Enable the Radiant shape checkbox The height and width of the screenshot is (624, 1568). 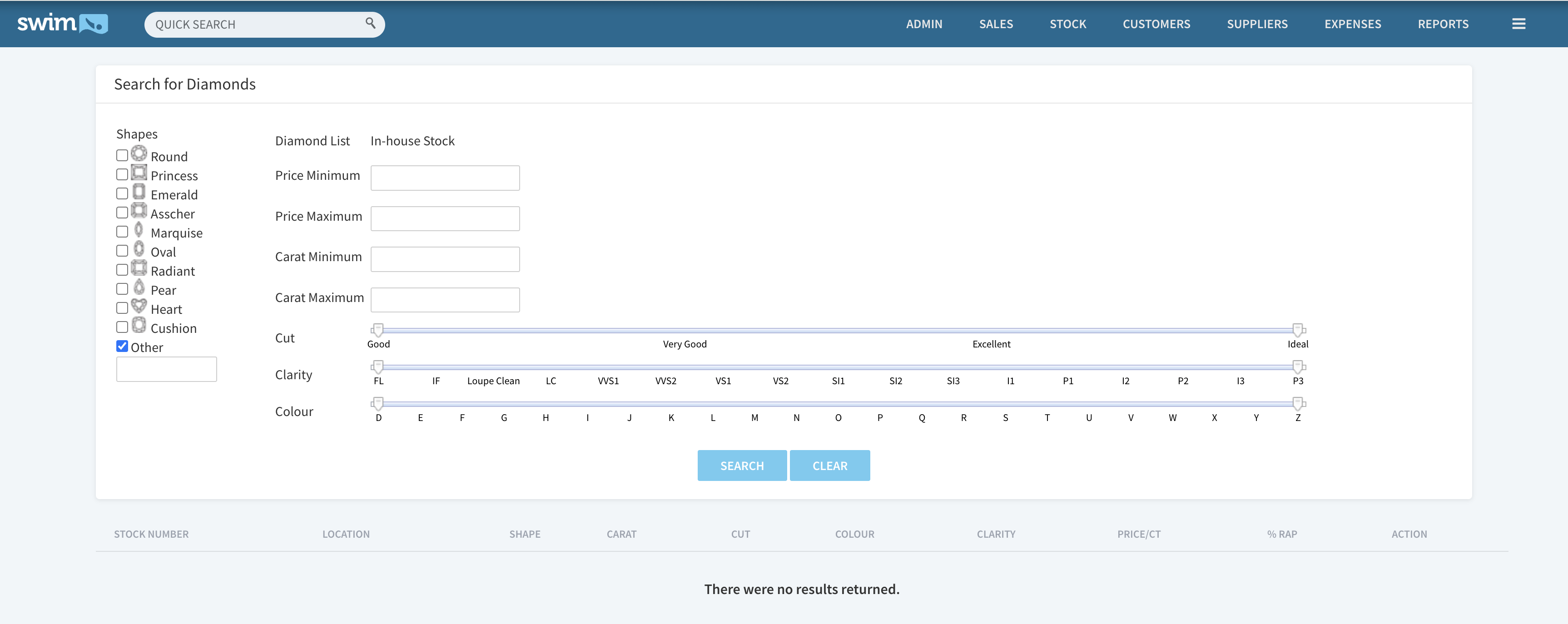122,270
